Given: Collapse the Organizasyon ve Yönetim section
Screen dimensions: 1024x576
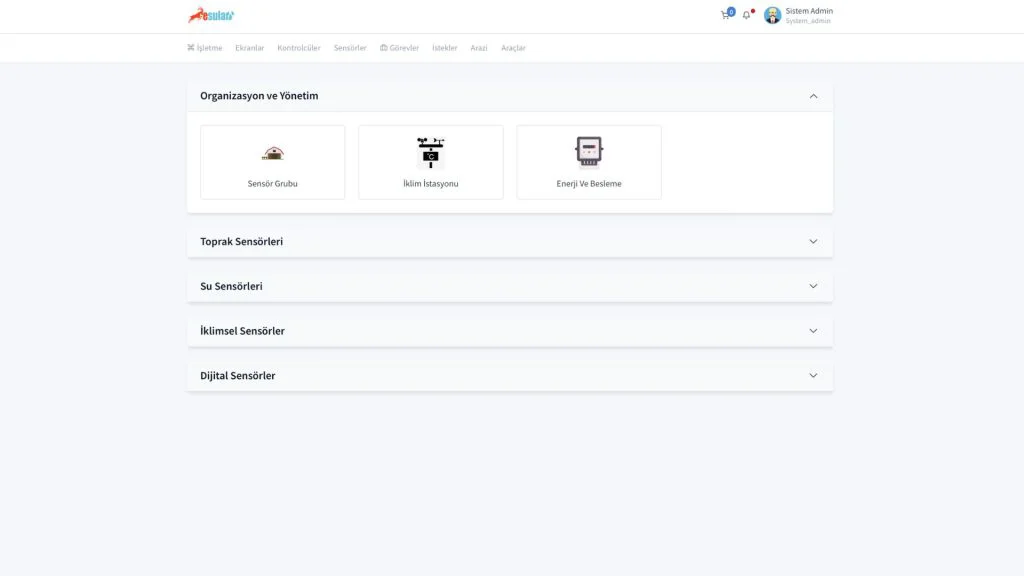Looking at the screenshot, I should (813, 96).
